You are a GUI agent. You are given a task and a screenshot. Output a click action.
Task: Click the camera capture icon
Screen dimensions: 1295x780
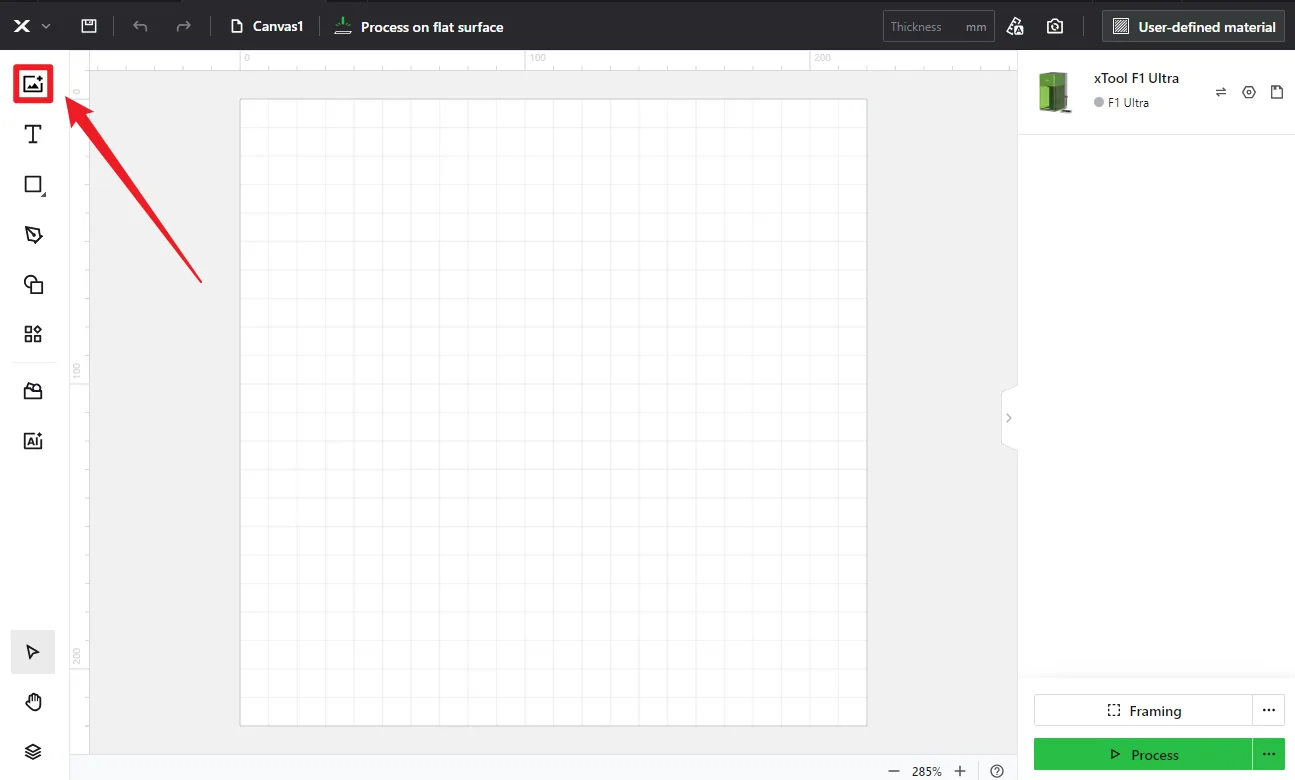(x=1055, y=26)
